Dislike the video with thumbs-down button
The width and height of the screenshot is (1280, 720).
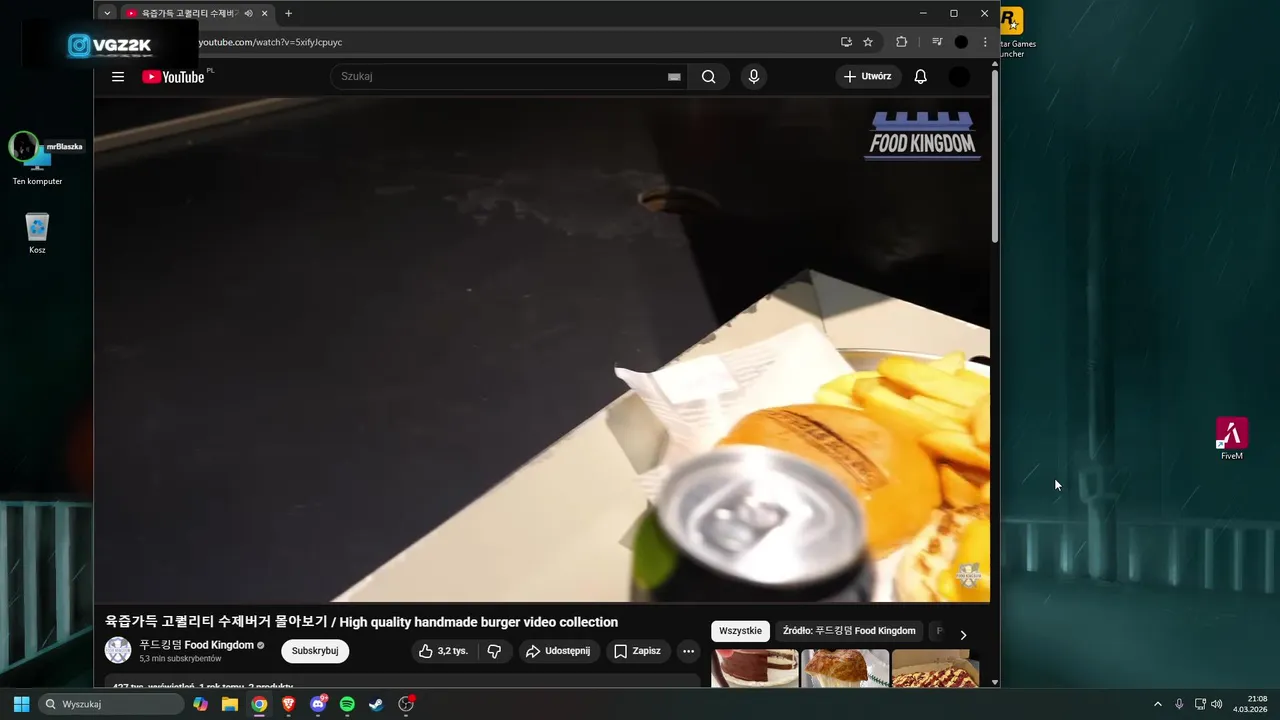click(494, 651)
